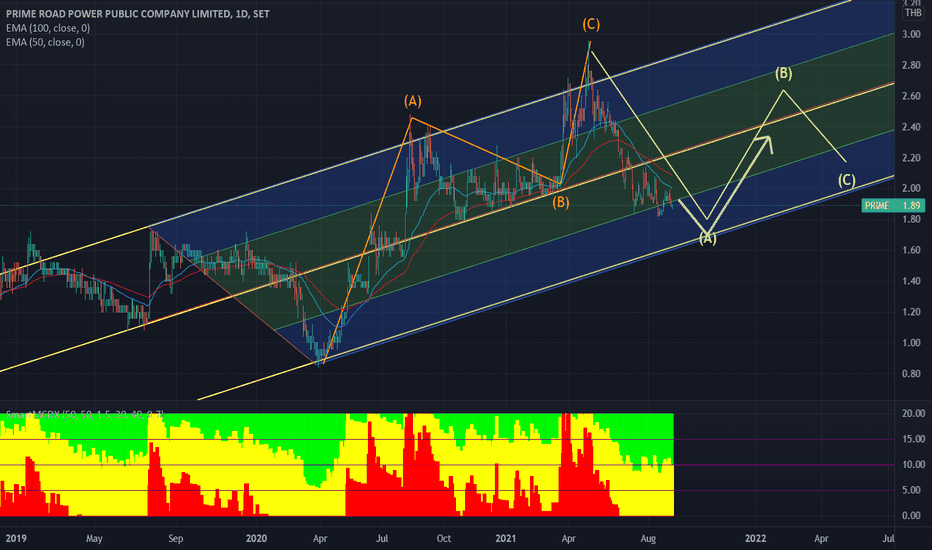Image resolution: width=932 pixels, height=550 pixels.
Task: Click the 0.80 price axis value
Action: tap(911, 374)
